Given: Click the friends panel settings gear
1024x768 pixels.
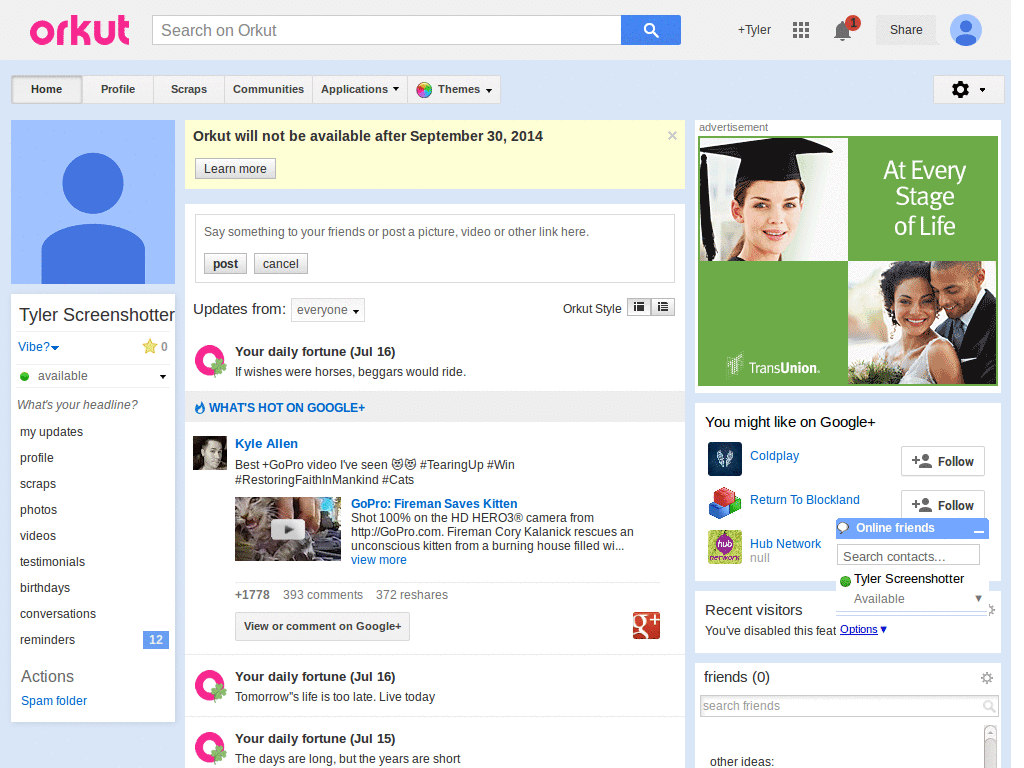Looking at the screenshot, I should (x=986, y=678).
